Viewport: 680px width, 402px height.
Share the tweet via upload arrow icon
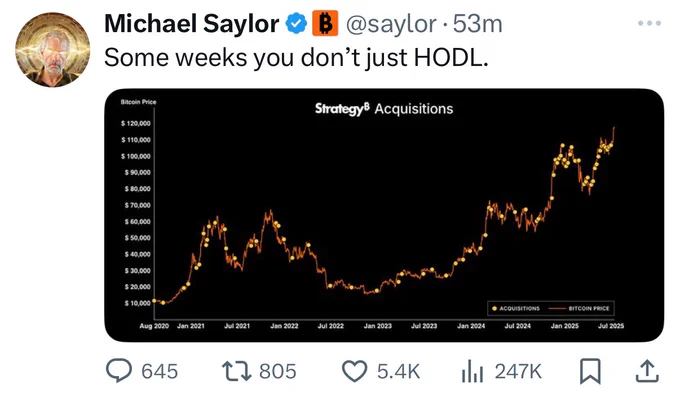pos(647,371)
